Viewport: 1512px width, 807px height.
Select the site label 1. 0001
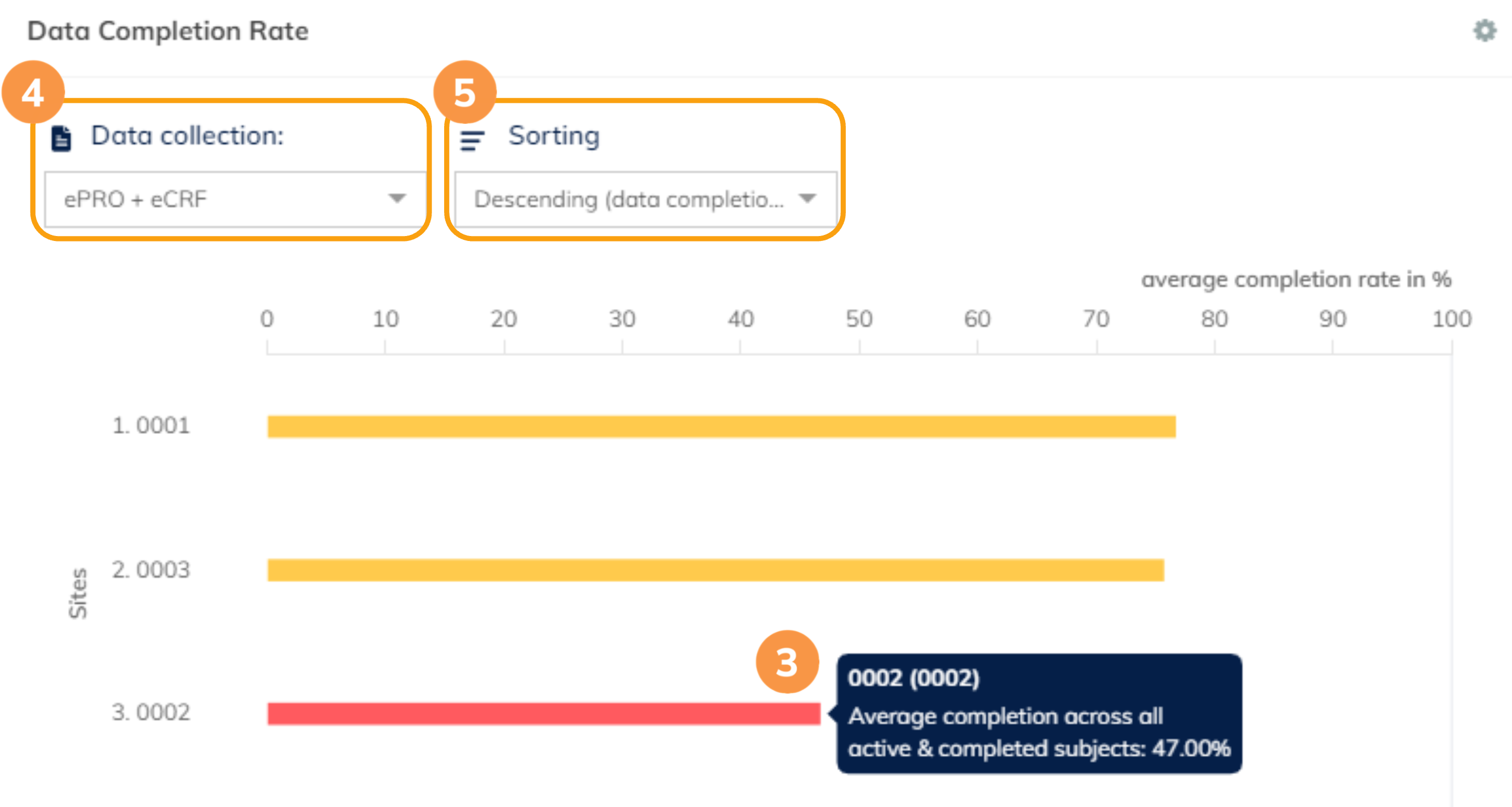151,426
